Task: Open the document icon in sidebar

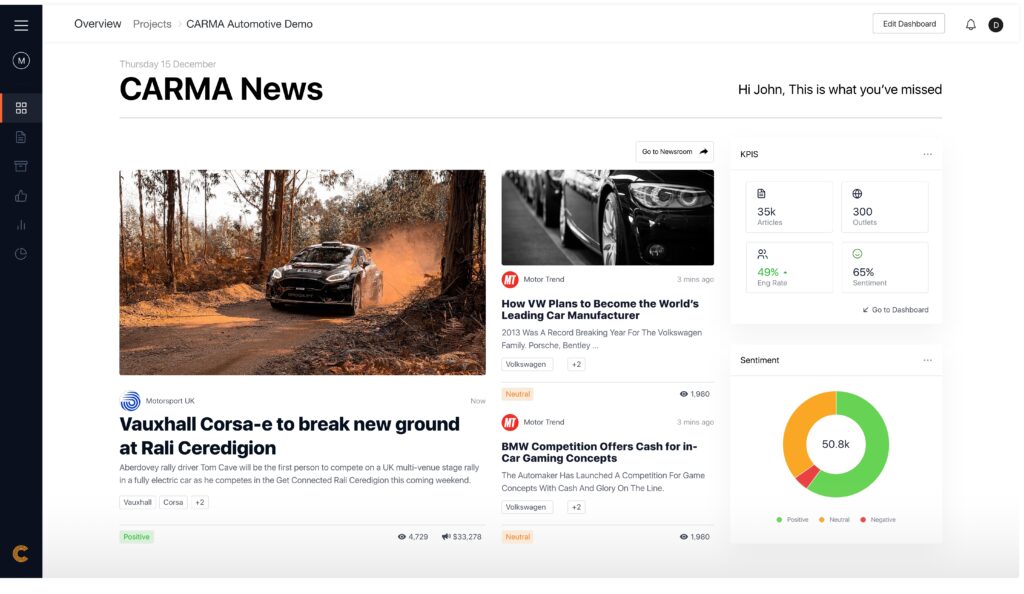Action: tap(21, 137)
